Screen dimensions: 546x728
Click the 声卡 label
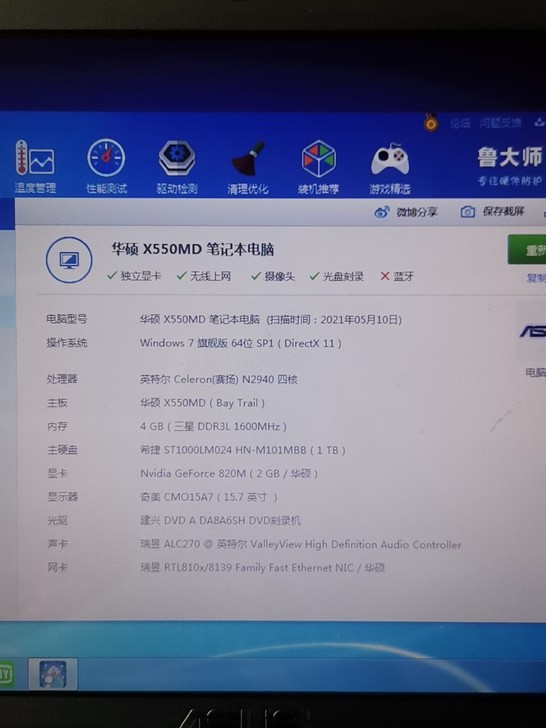(x=57, y=543)
